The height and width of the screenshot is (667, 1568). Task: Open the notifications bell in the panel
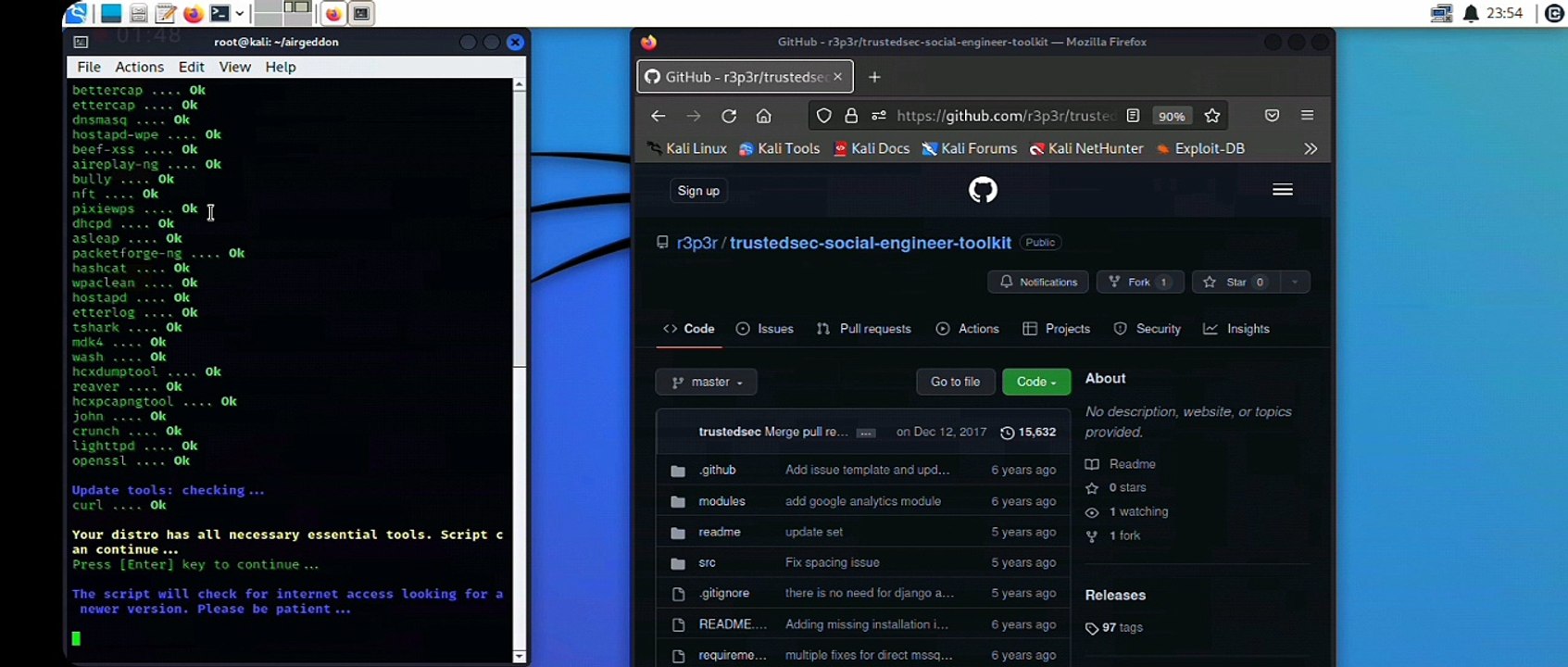coord(1471,13)
